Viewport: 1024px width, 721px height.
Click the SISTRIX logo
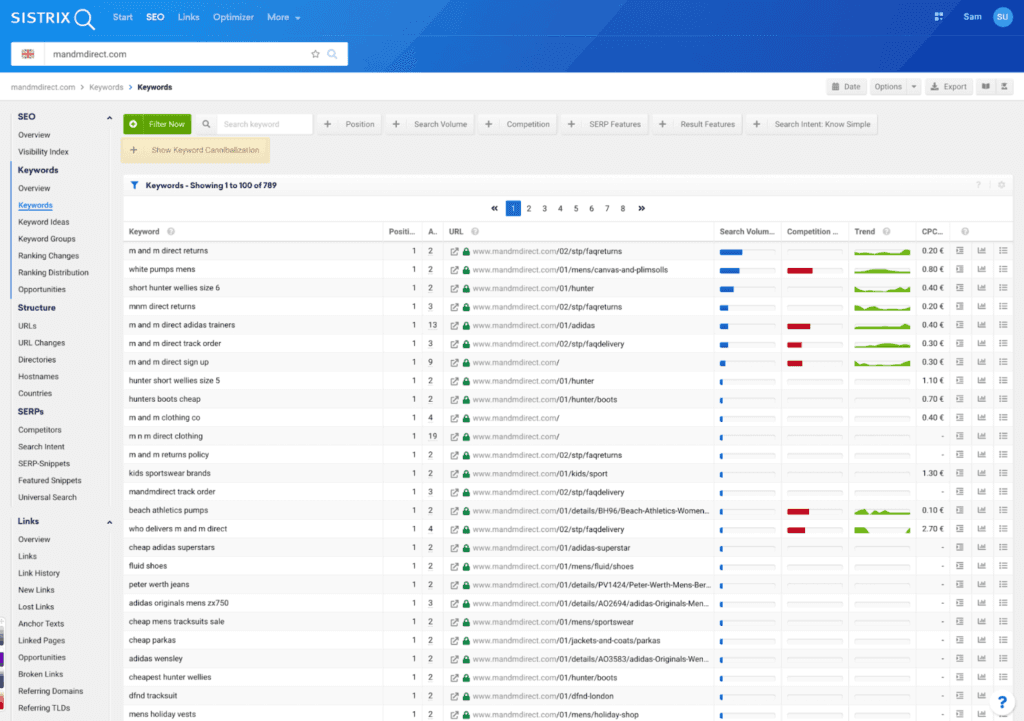tap(52, 18)
